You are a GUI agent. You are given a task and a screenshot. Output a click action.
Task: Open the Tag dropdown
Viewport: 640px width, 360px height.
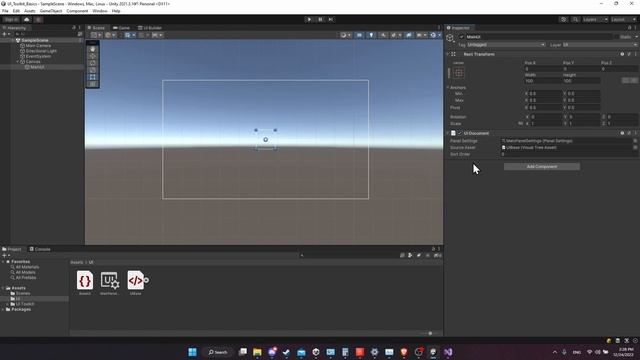[x=506, y=45]
